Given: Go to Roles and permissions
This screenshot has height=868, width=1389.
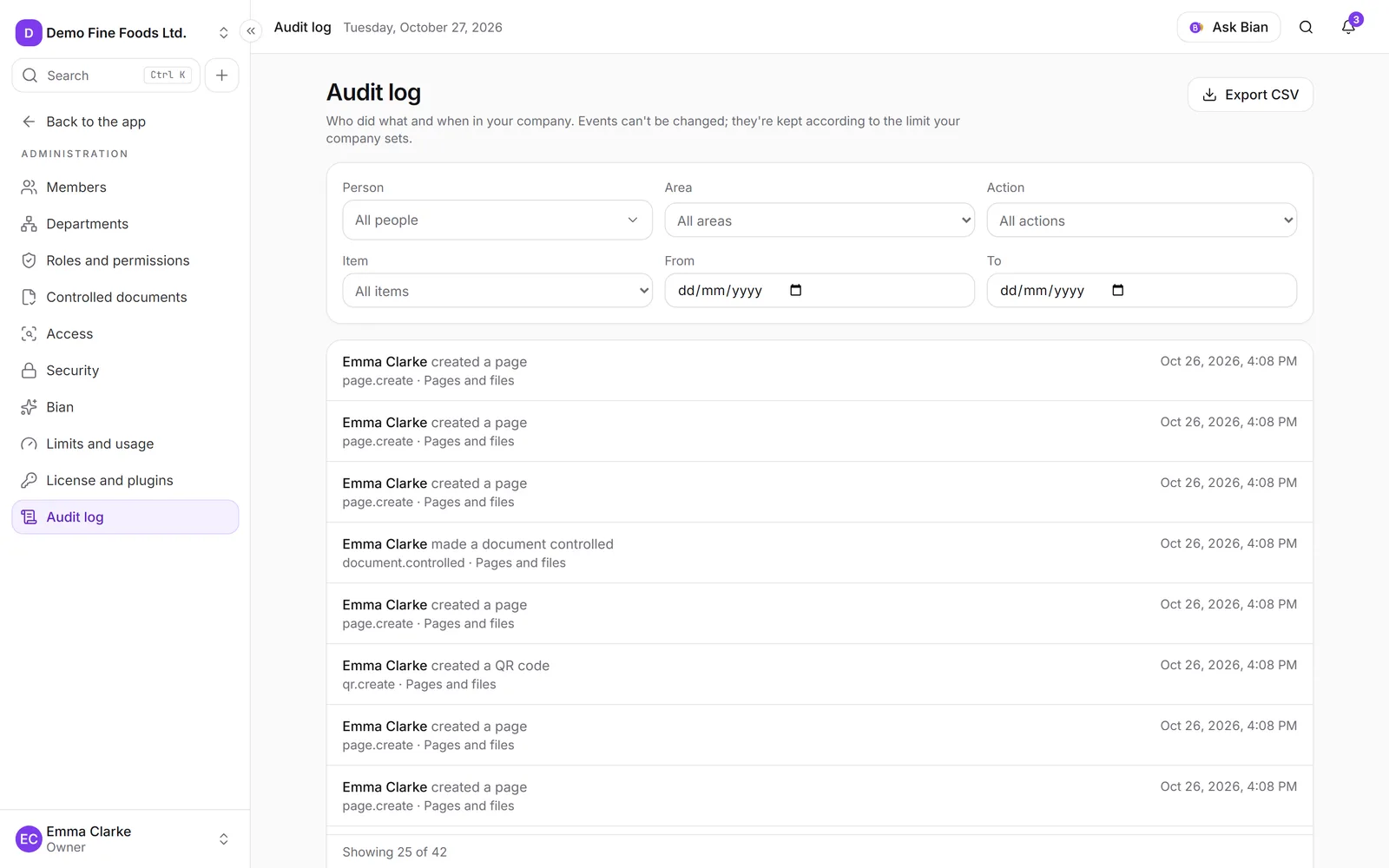Looking at the screenshot, I should pos(125,260).
